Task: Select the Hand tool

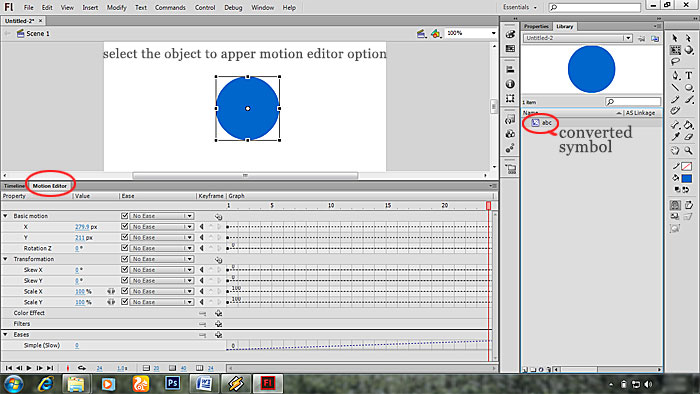Action: pyautogui.click(x=675, y=151)
